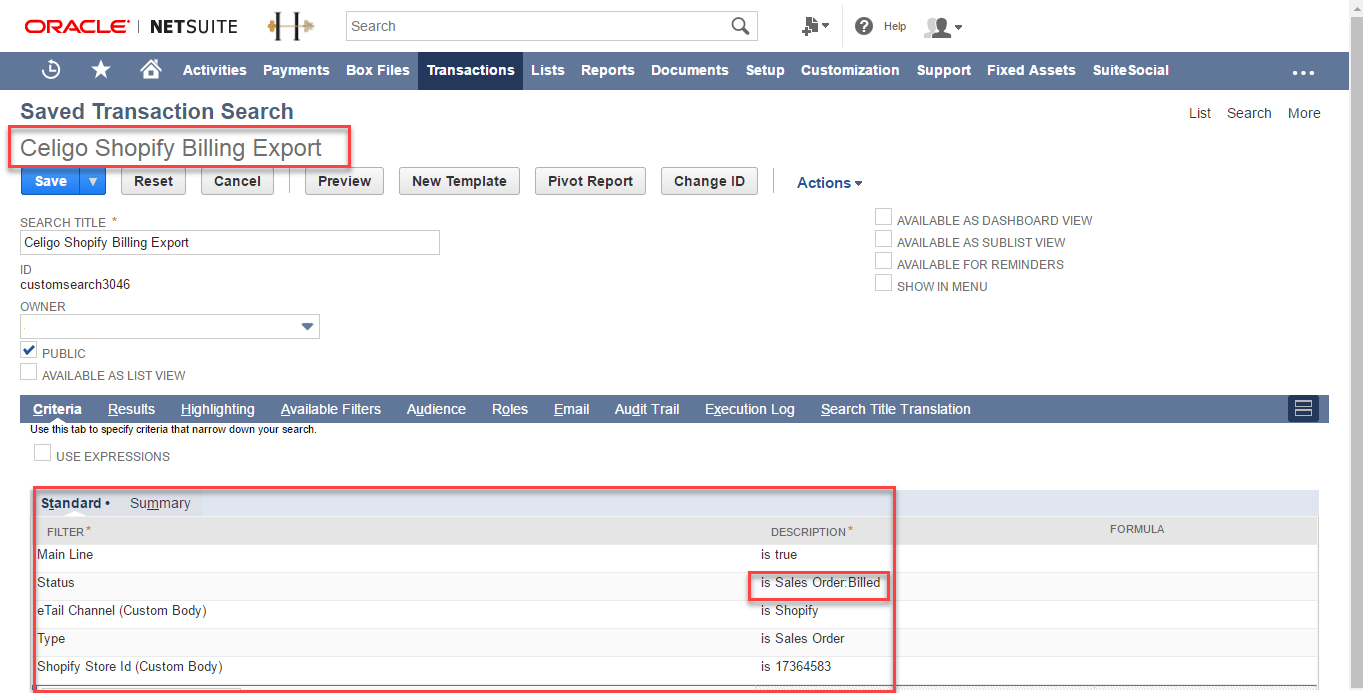Click the Cancel button

coord(238,181)
